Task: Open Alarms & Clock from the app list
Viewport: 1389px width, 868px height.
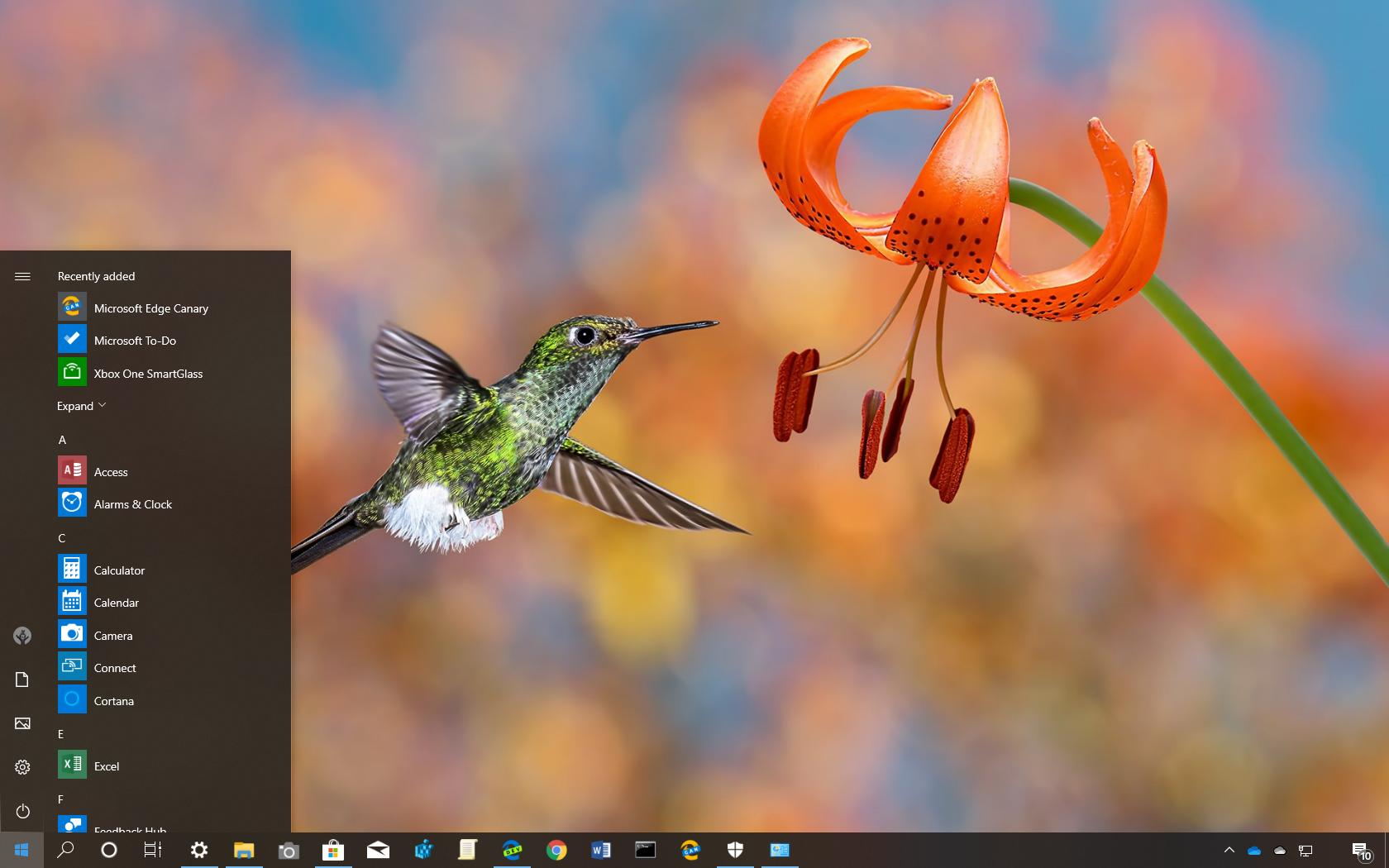Action: [x=133, y=503]
